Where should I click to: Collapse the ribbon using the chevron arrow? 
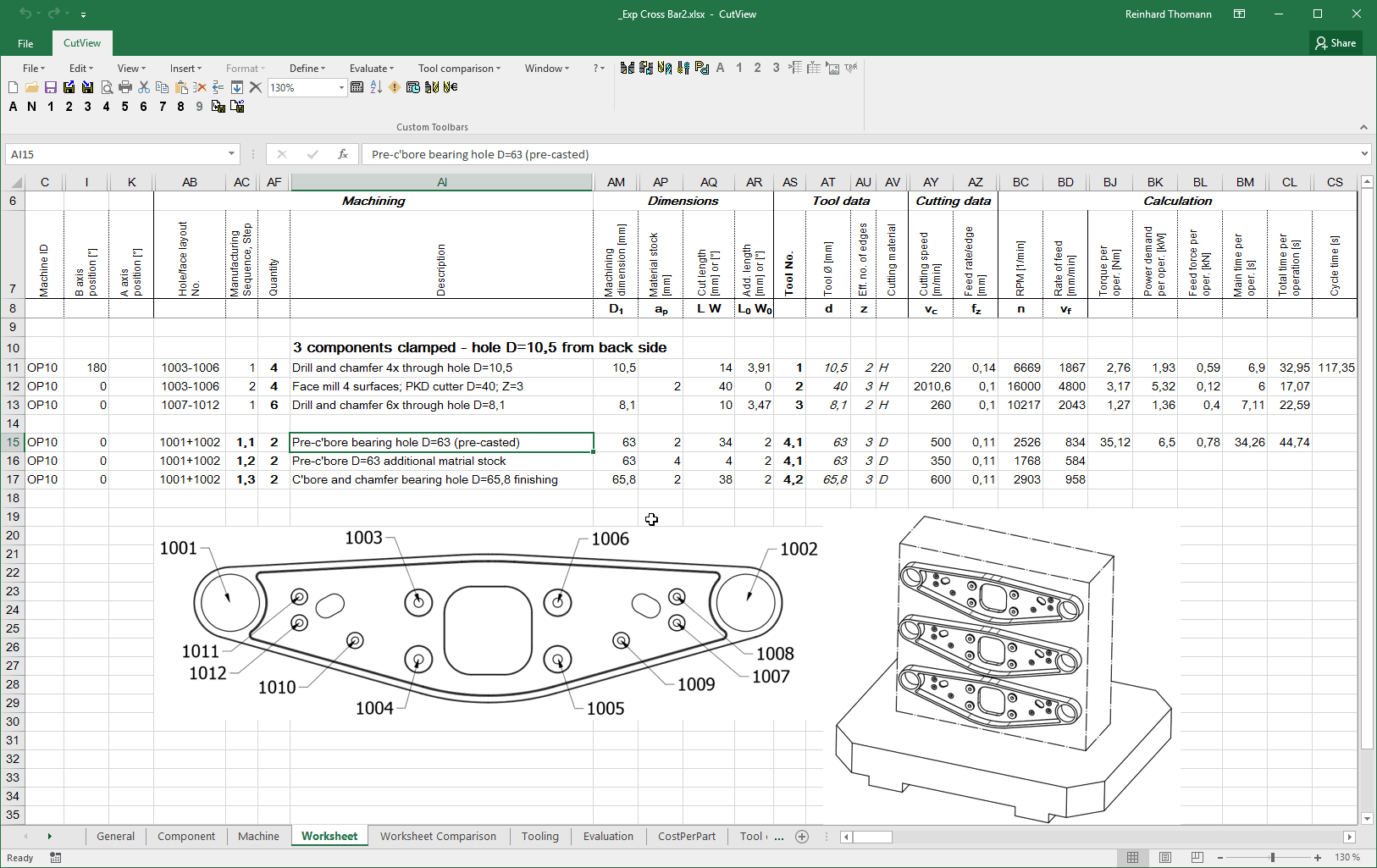coord(1363,127)
